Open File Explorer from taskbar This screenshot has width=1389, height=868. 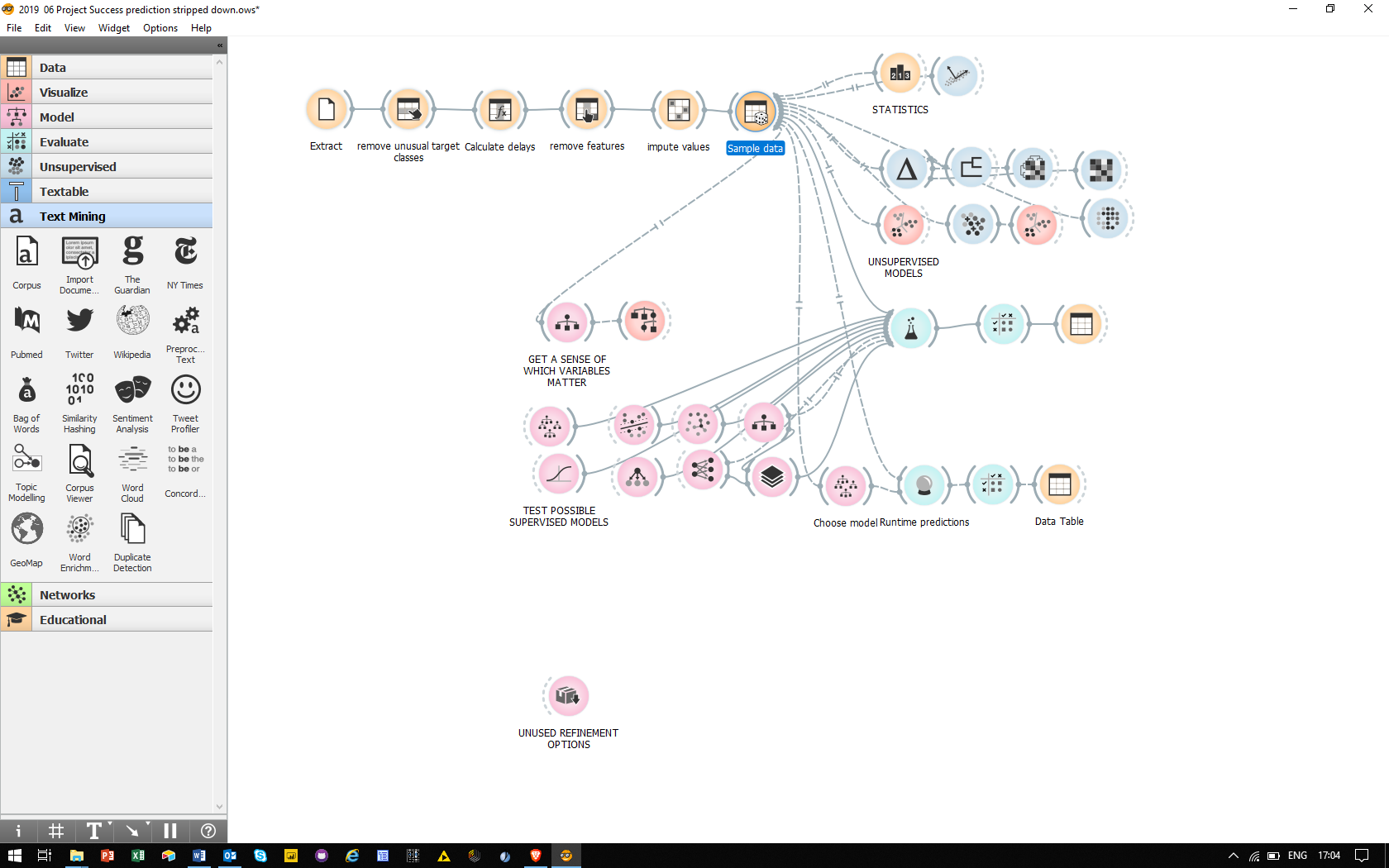tap(77, 856)
